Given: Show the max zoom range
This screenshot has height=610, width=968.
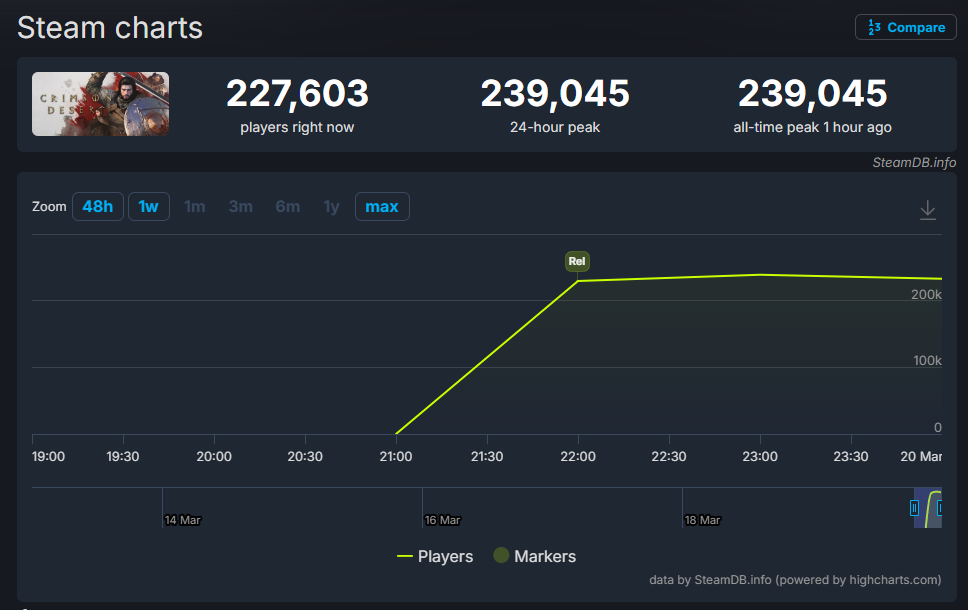Looking at the screenshot, I should 382,207.
